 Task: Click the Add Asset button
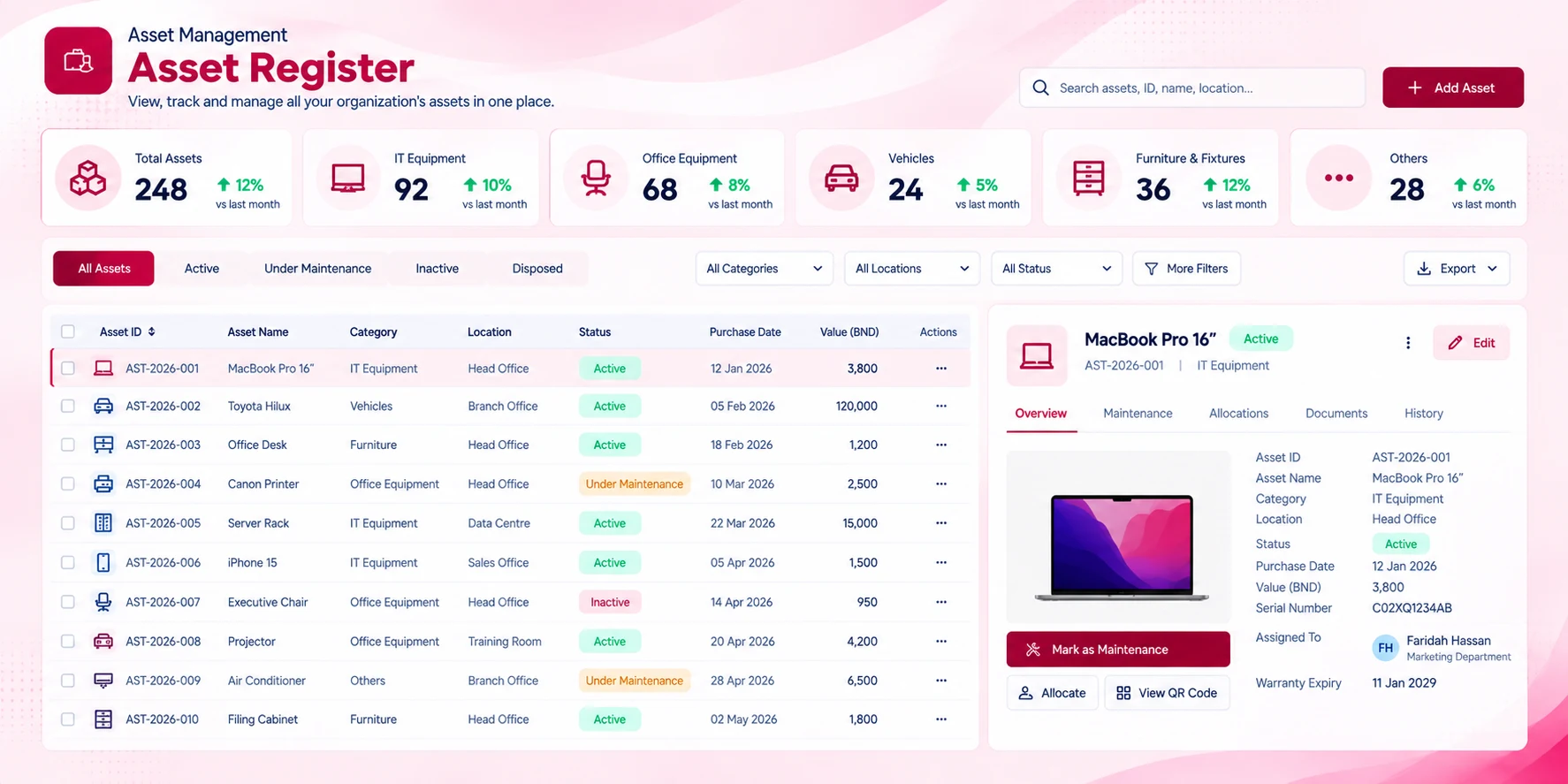click(x=1453, y=88)
